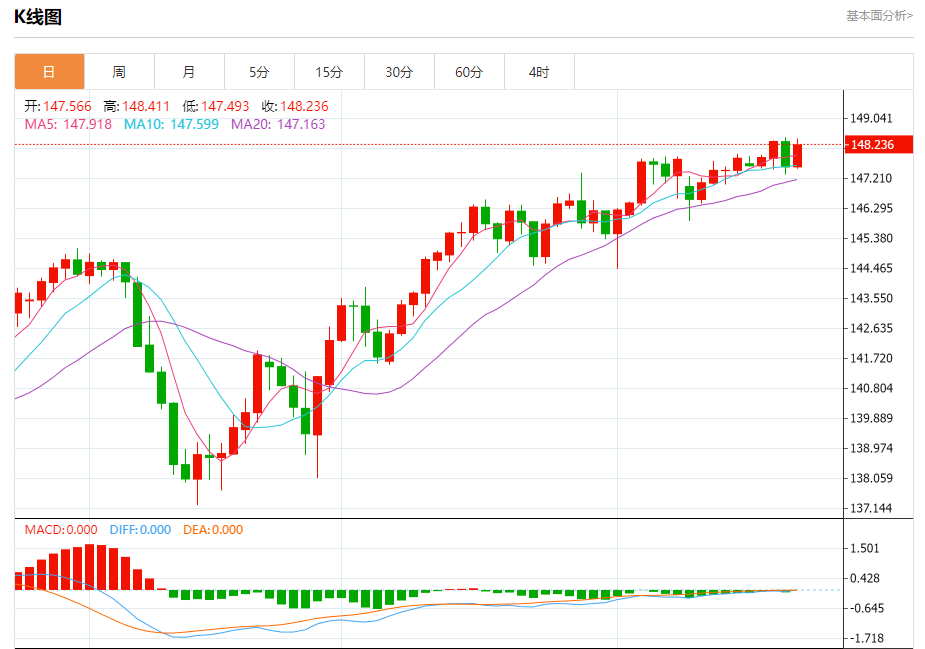
Task: Open the 60分 interval tab
Action: (470, 72)
